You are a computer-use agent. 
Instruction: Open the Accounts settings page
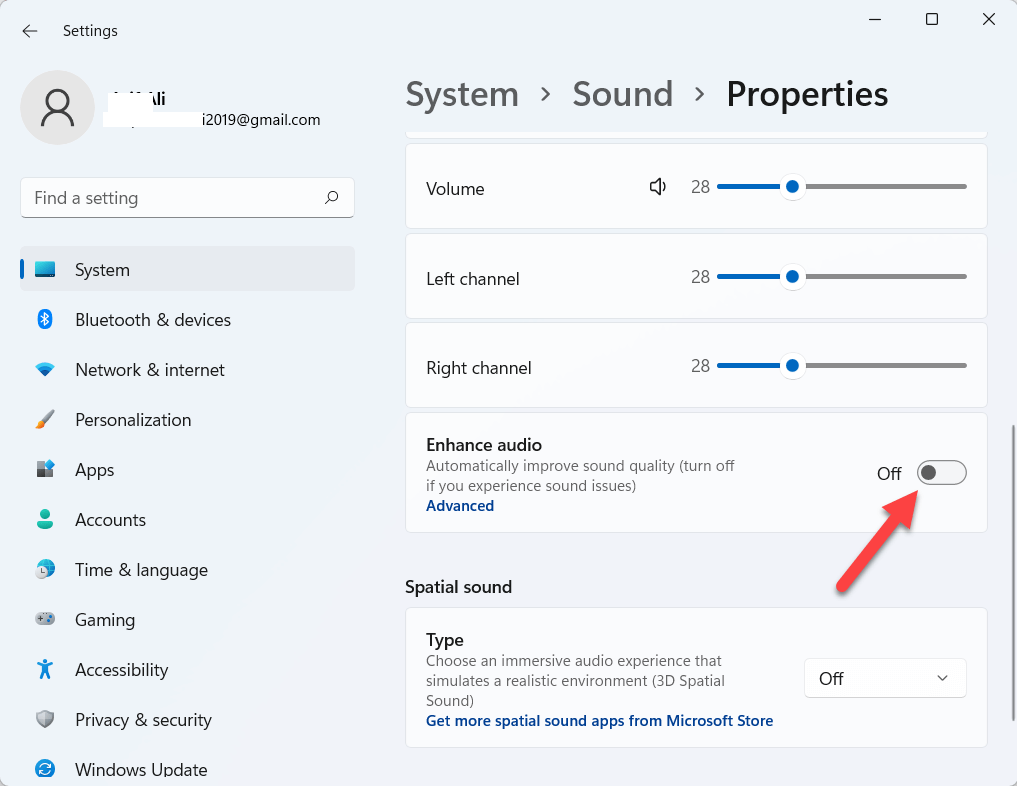[x=110, y=520]
